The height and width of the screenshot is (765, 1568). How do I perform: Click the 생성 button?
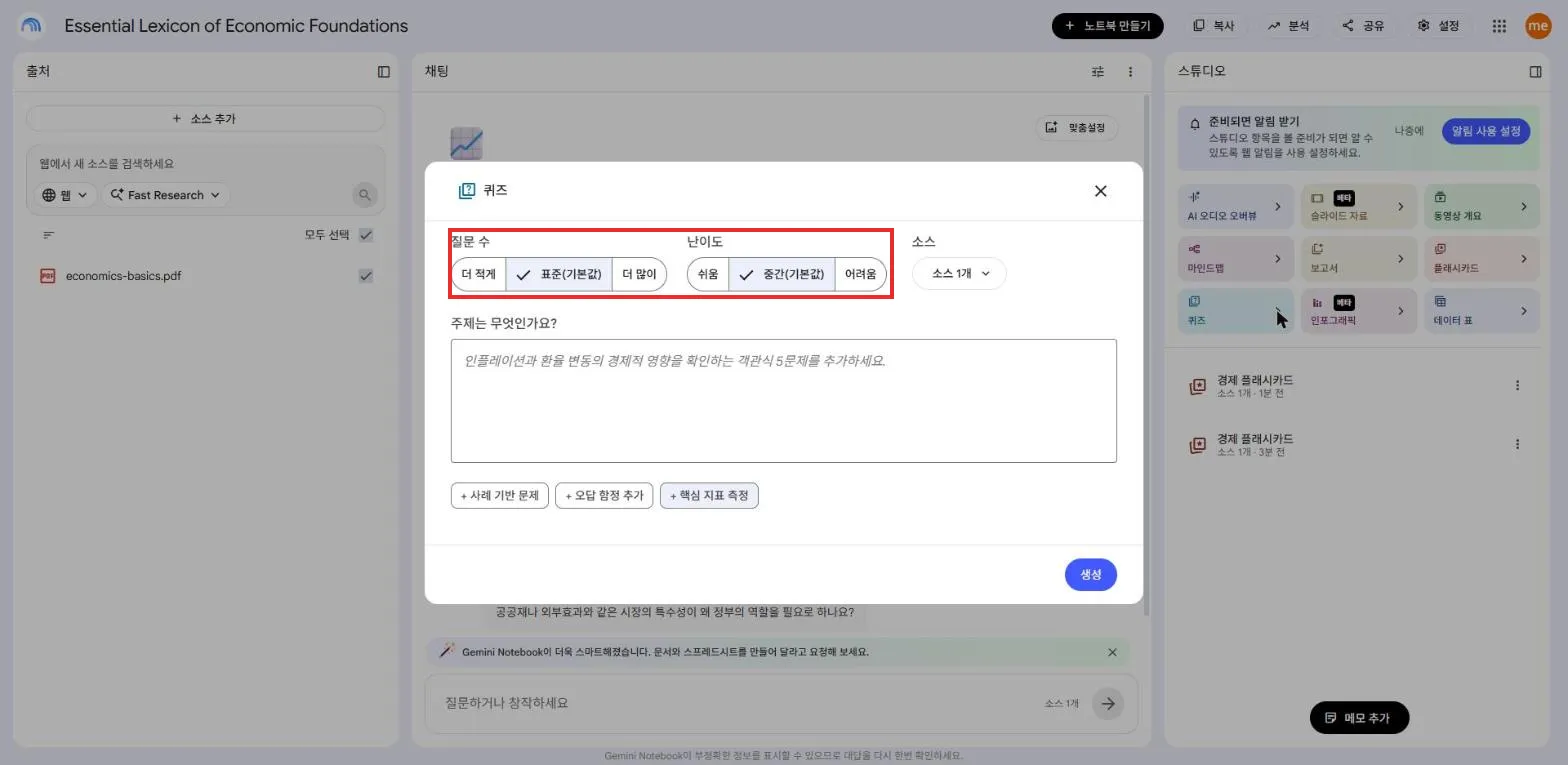(1090, 574)
